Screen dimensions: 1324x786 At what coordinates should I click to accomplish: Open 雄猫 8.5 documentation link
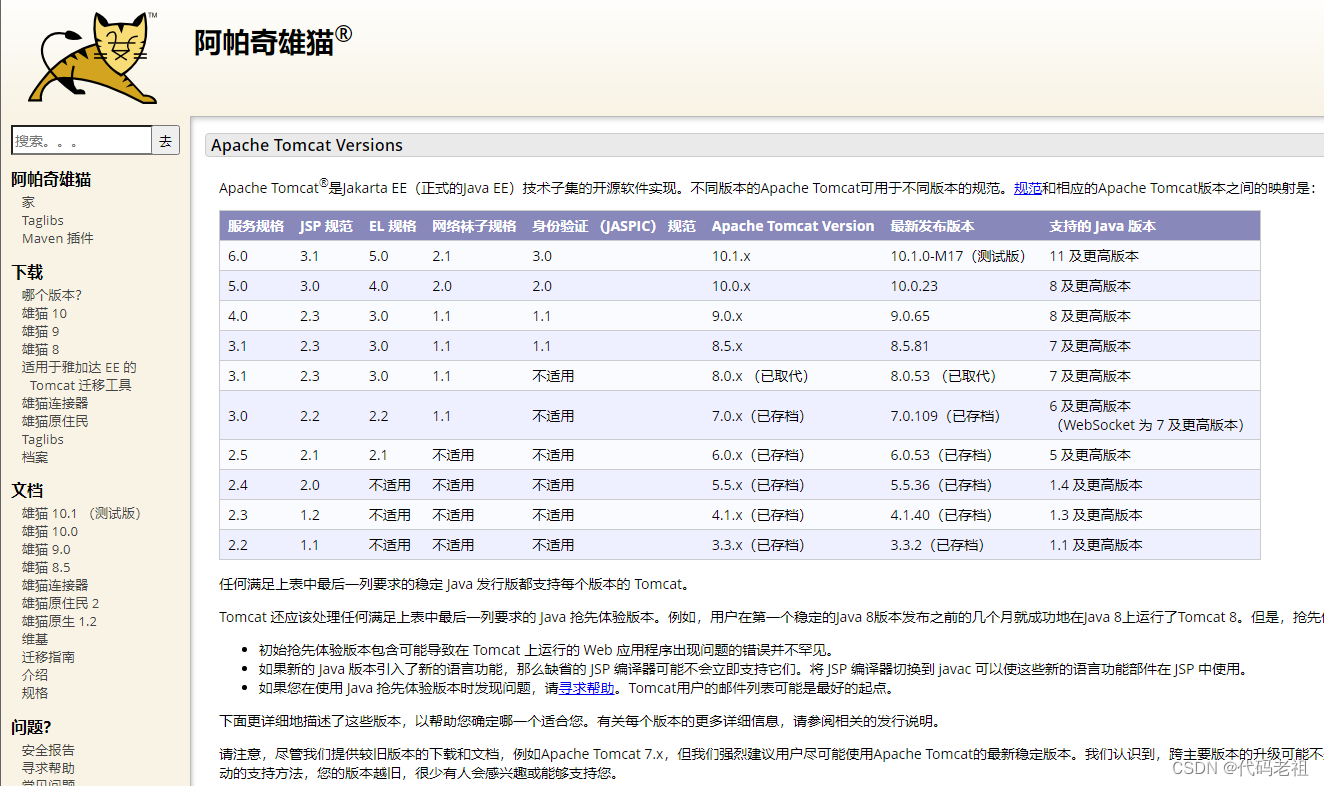pyautogui.click(x=47, y=567)
